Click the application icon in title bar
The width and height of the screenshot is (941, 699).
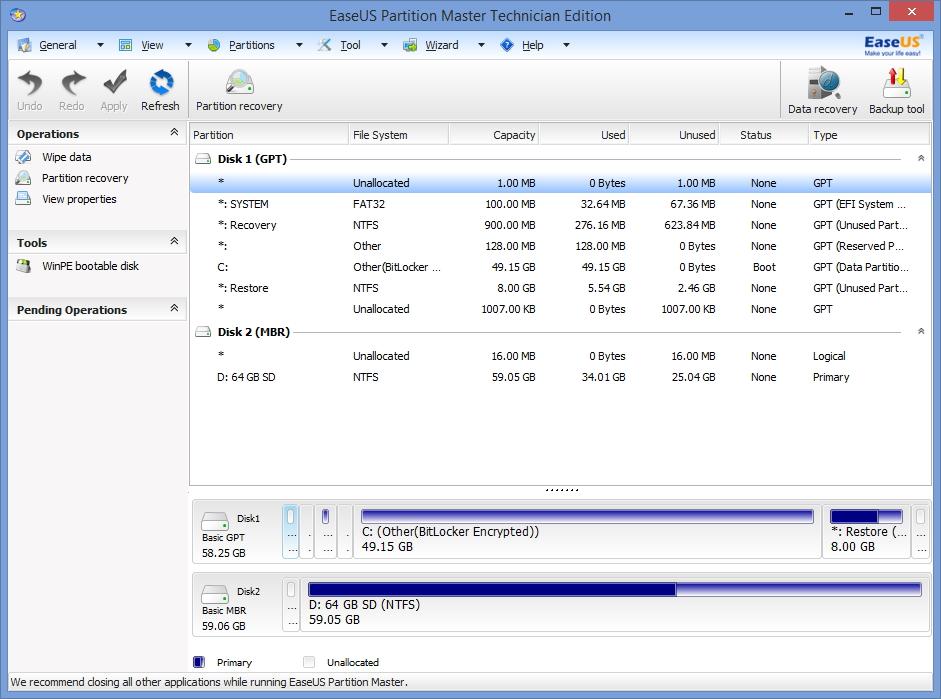18,15
